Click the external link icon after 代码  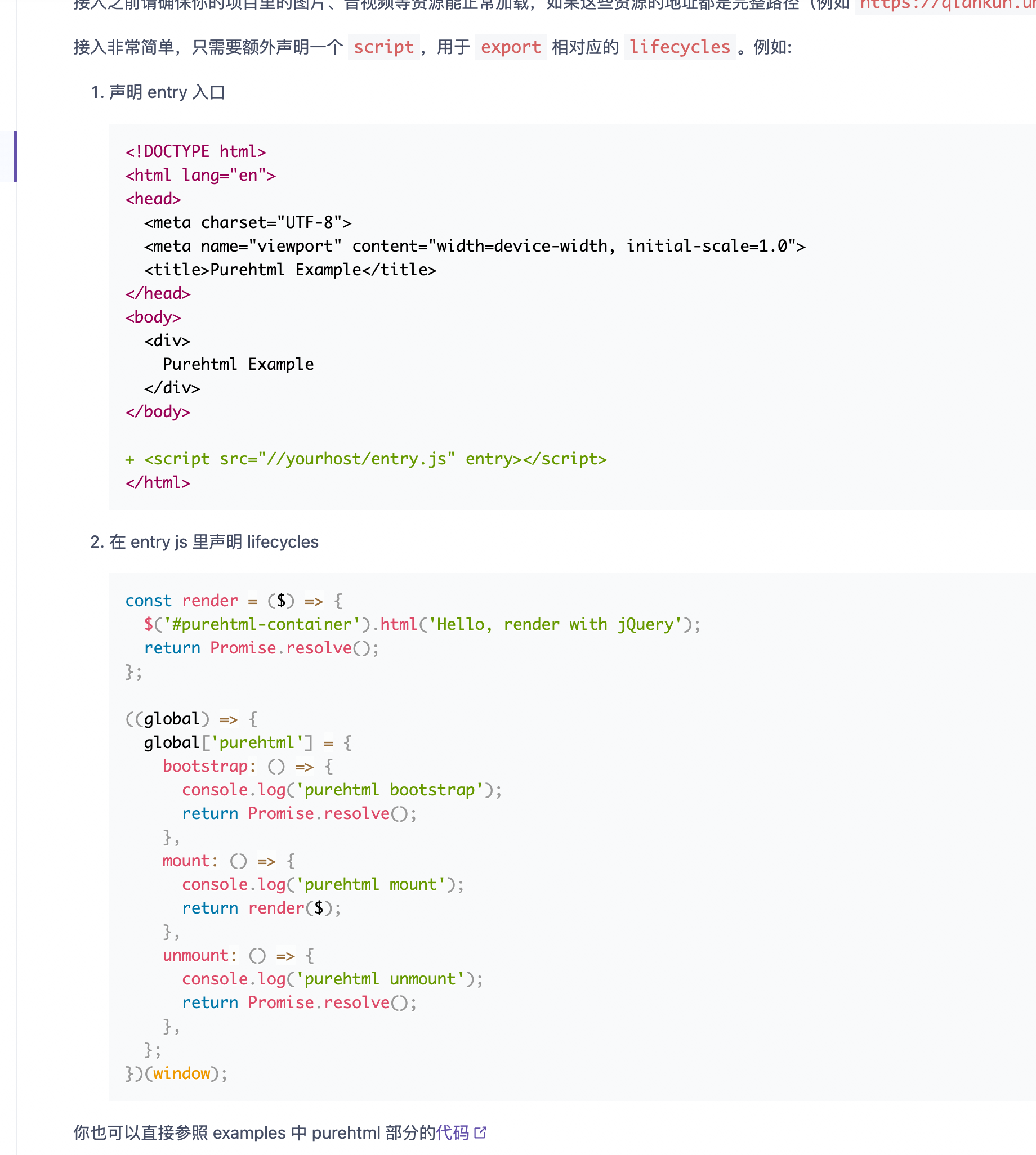point(480,1132)
